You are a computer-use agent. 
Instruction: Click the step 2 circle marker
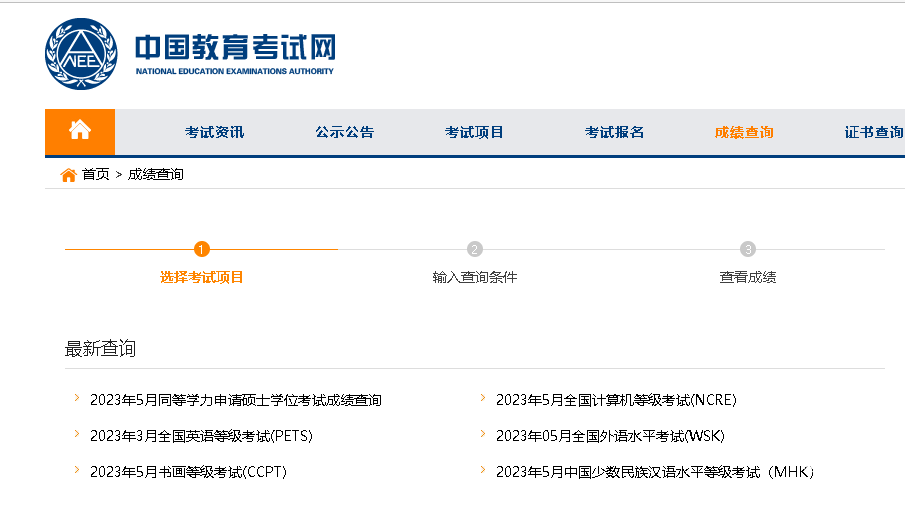pos(474,249)
